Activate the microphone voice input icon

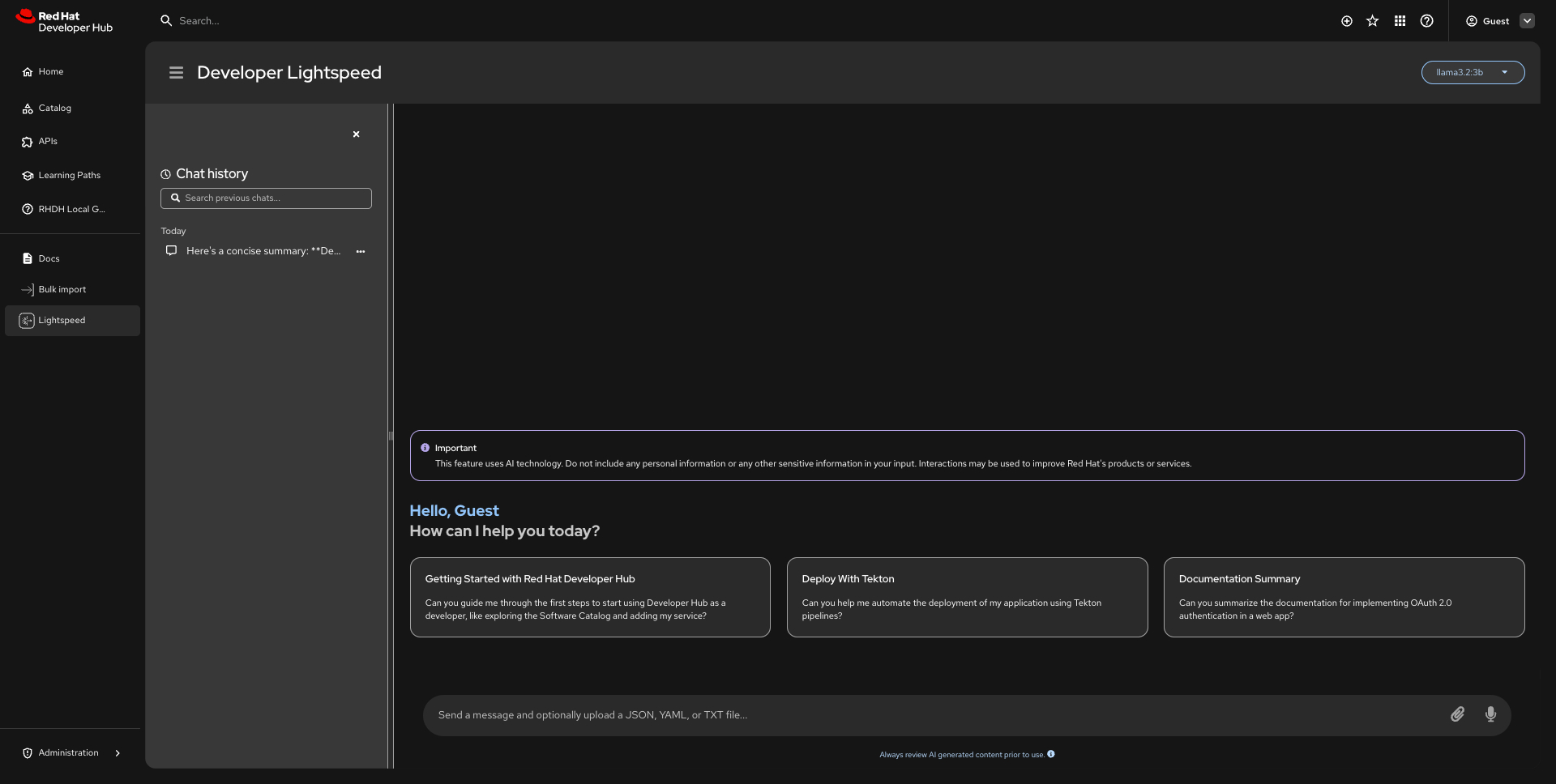(1490, 714)
